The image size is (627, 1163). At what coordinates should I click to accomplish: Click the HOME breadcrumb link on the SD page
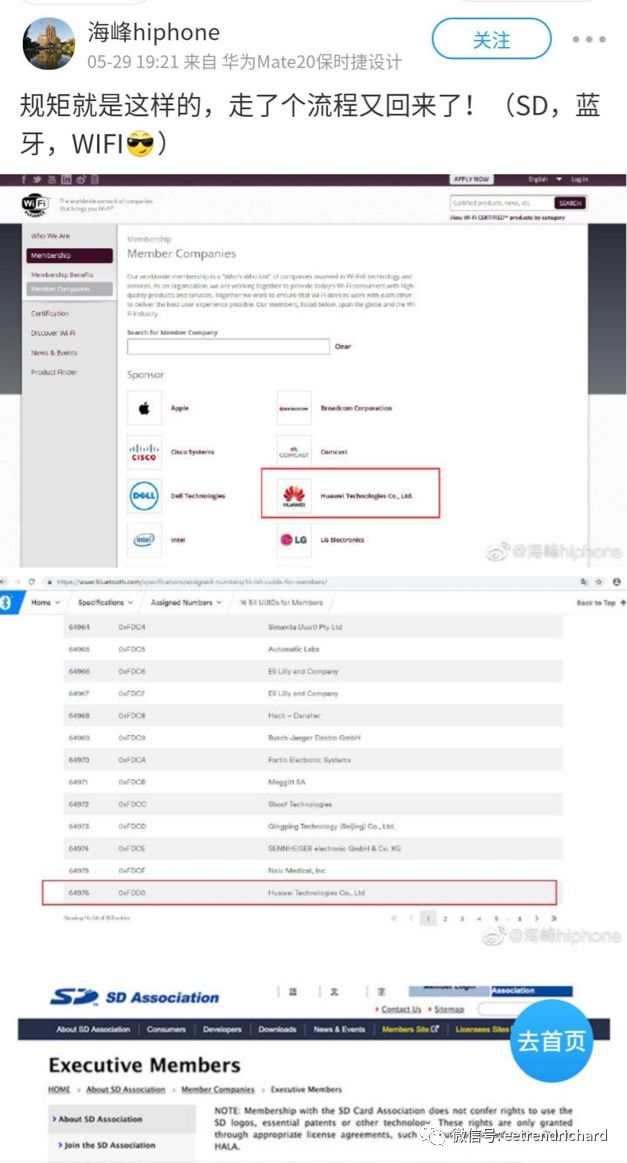tap(59, 1089)
